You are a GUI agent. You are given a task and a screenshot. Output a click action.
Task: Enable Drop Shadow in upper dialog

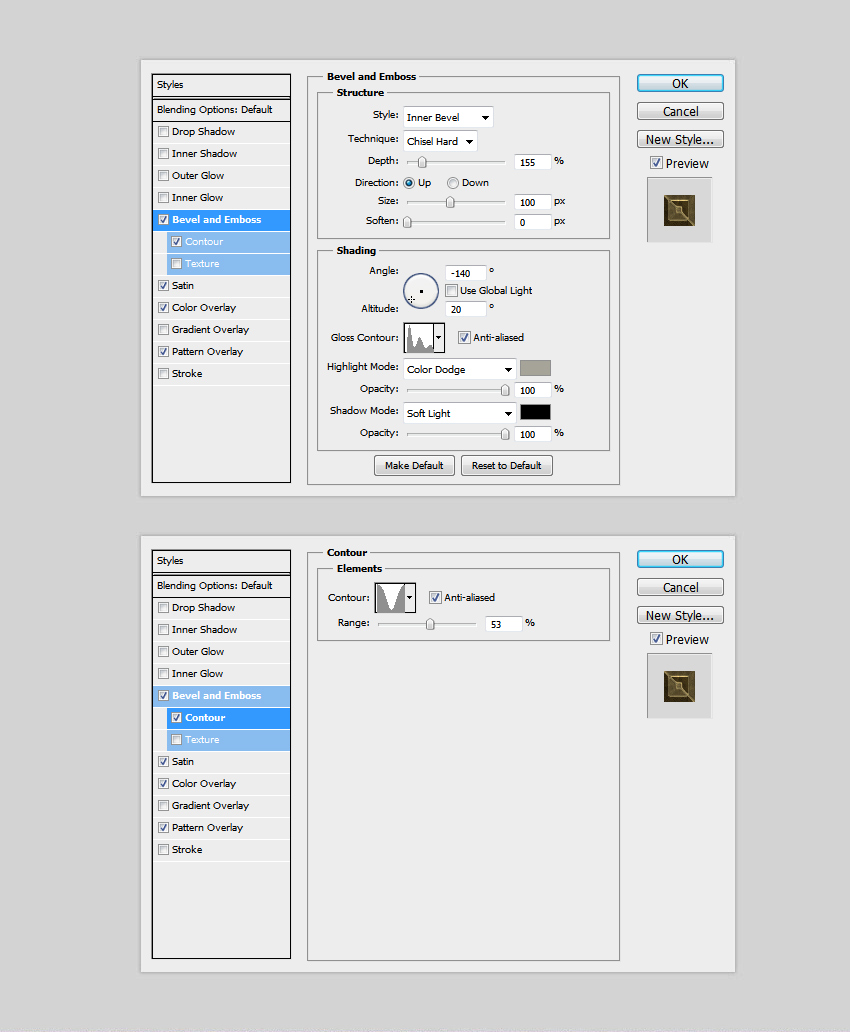click(x=163, y=132)
